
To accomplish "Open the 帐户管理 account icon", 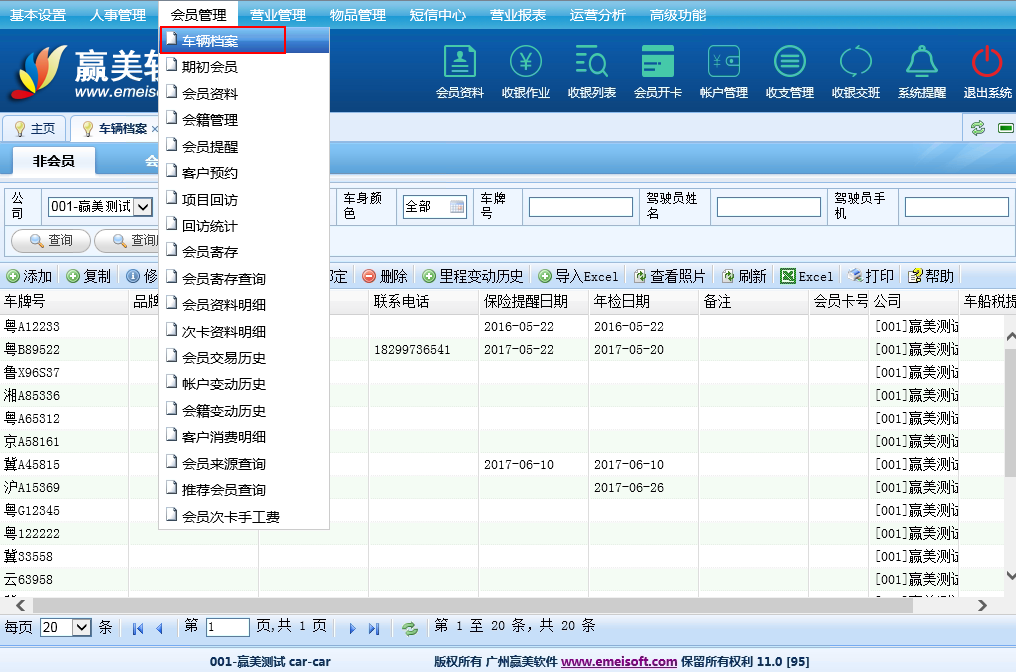I will click(724, 71).
